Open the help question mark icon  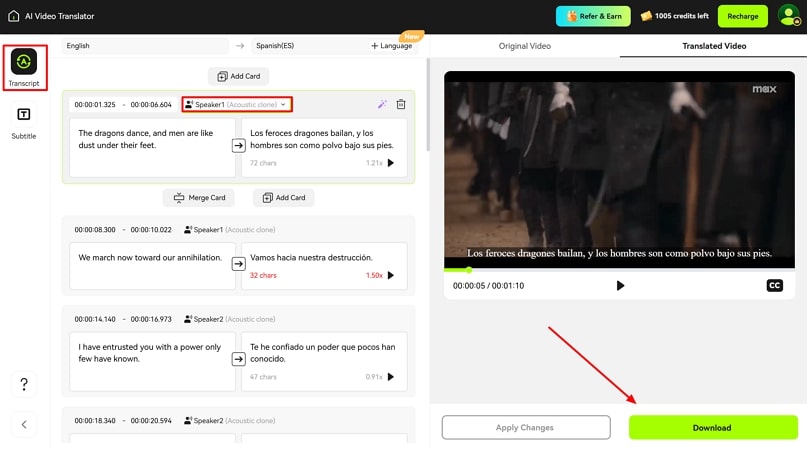pyautogui.click(x=24, y=384)
